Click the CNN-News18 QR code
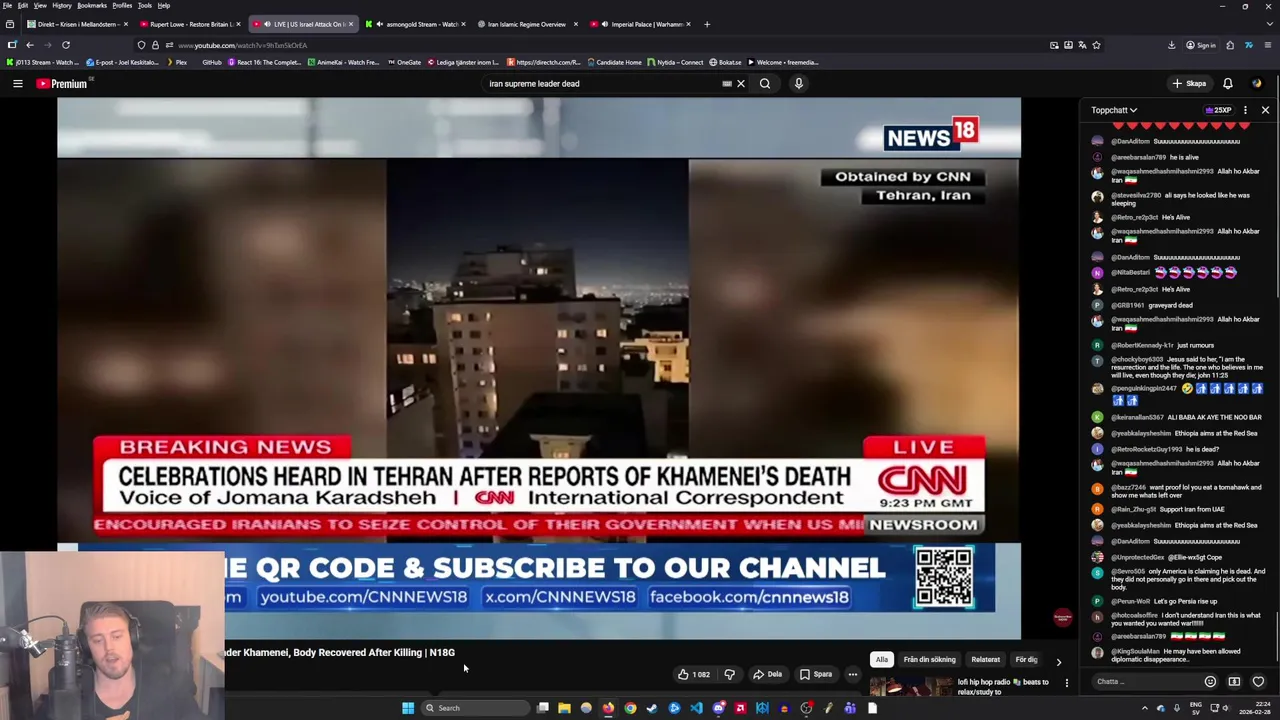 (944, 577)
